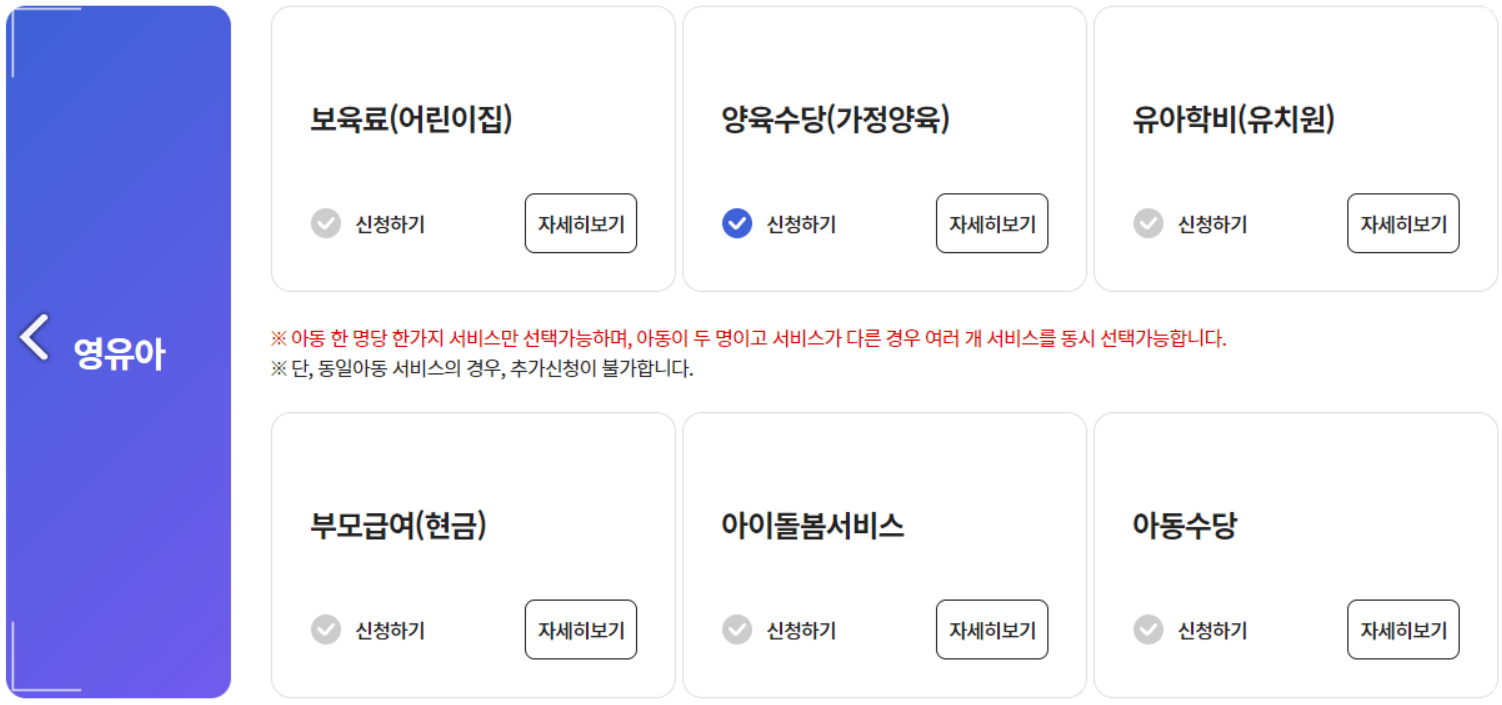Open 자세히보기 for 아이돌봄서비스

tap(991, 629)
